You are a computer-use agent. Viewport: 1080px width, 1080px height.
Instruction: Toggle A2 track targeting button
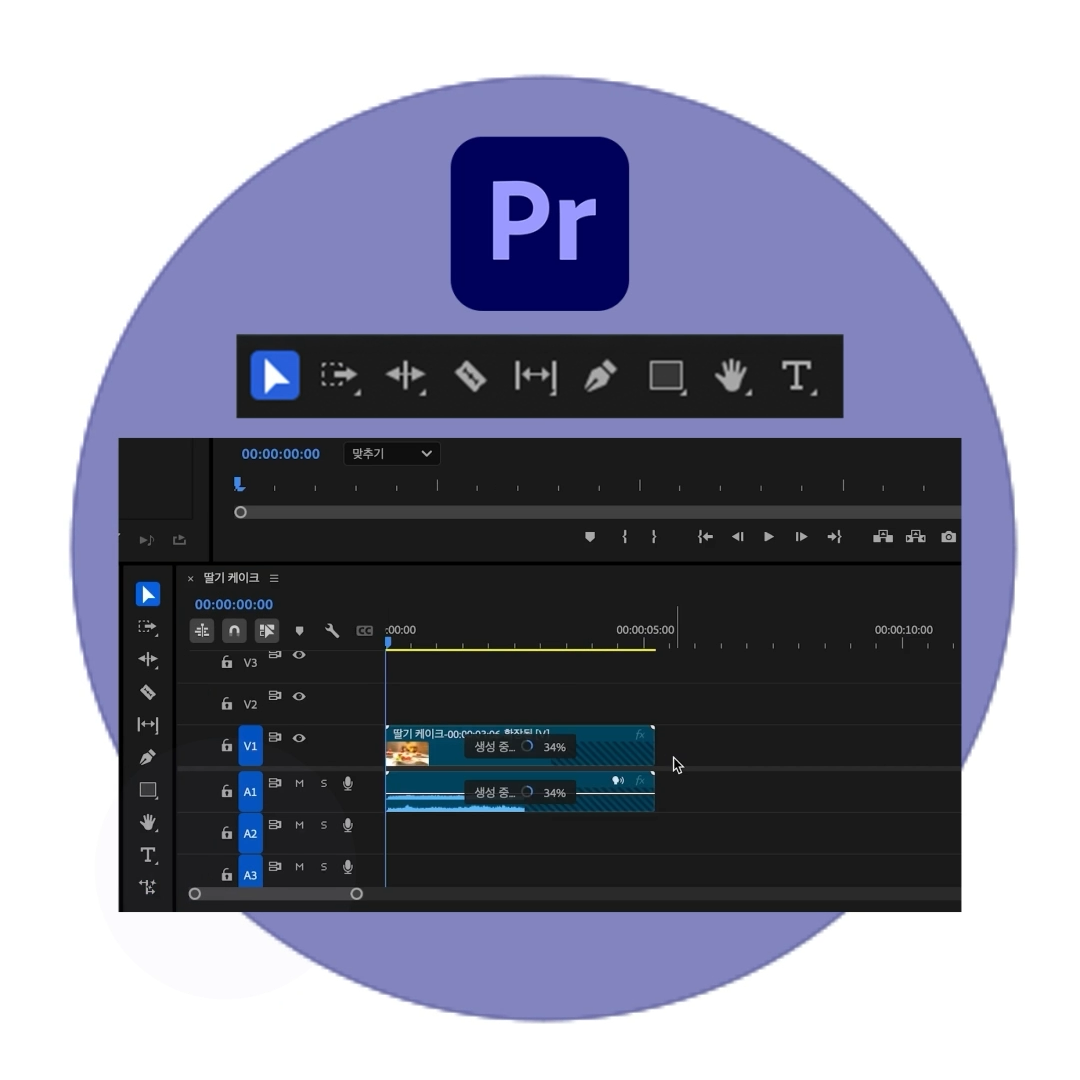click(x=251, y=833)
